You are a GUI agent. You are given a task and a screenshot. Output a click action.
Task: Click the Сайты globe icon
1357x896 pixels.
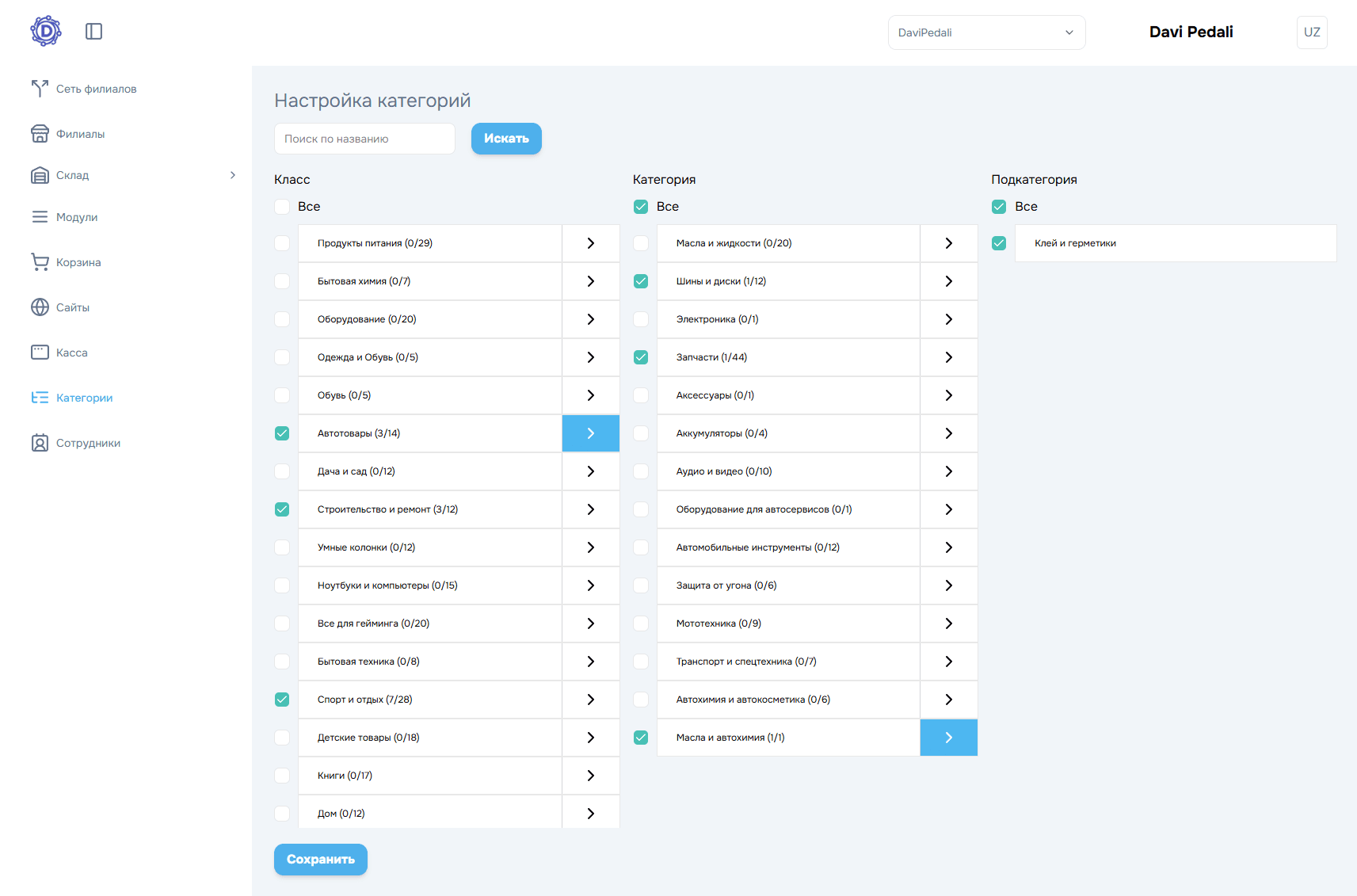tap(40, 307)
